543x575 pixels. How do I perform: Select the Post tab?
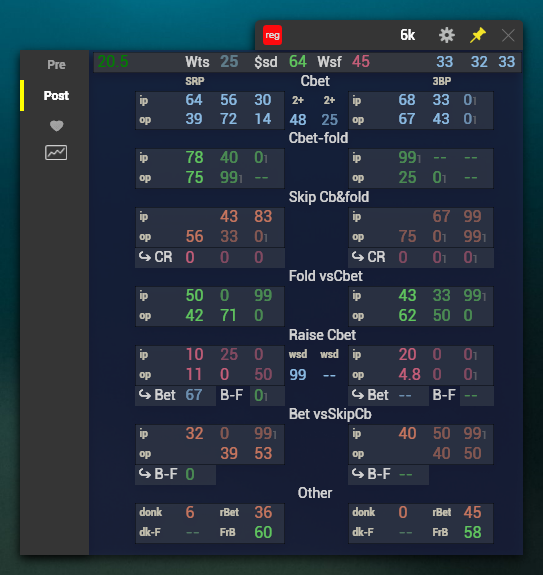coord(56,95)
